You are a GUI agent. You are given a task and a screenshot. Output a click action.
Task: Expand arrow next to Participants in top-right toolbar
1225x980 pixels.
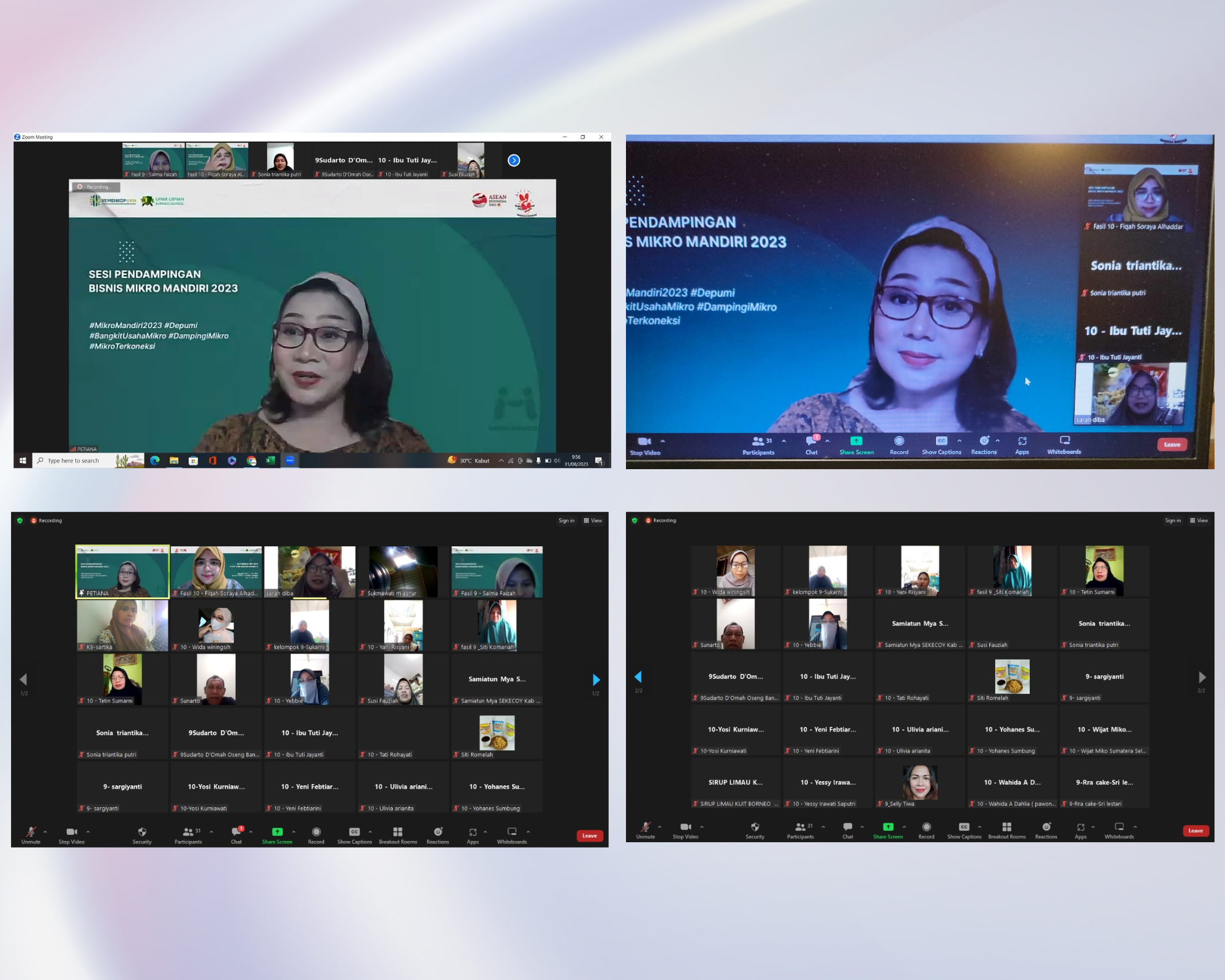[784, 441]
